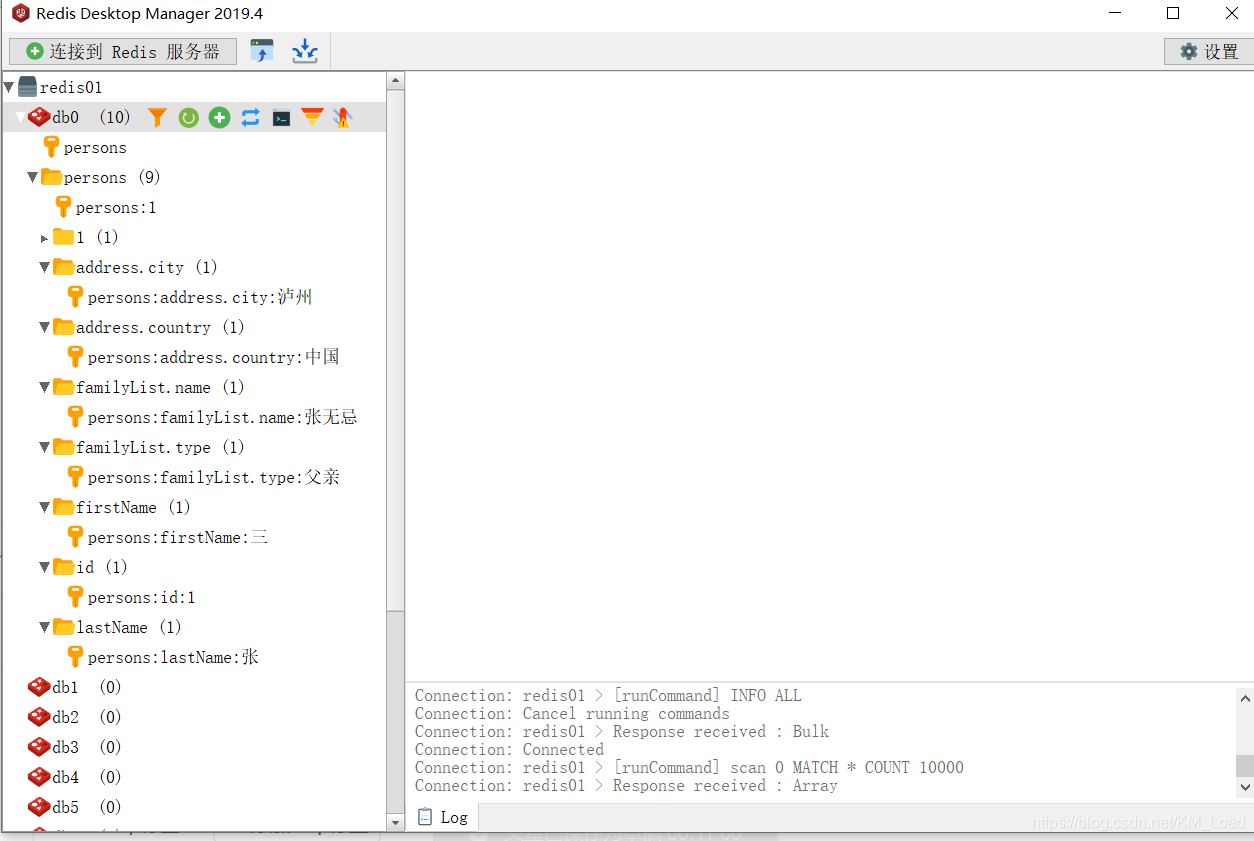The image size is (1254, 841).
Task: Collapse the address.country (1) folder
Action: (x=45, y=327)
